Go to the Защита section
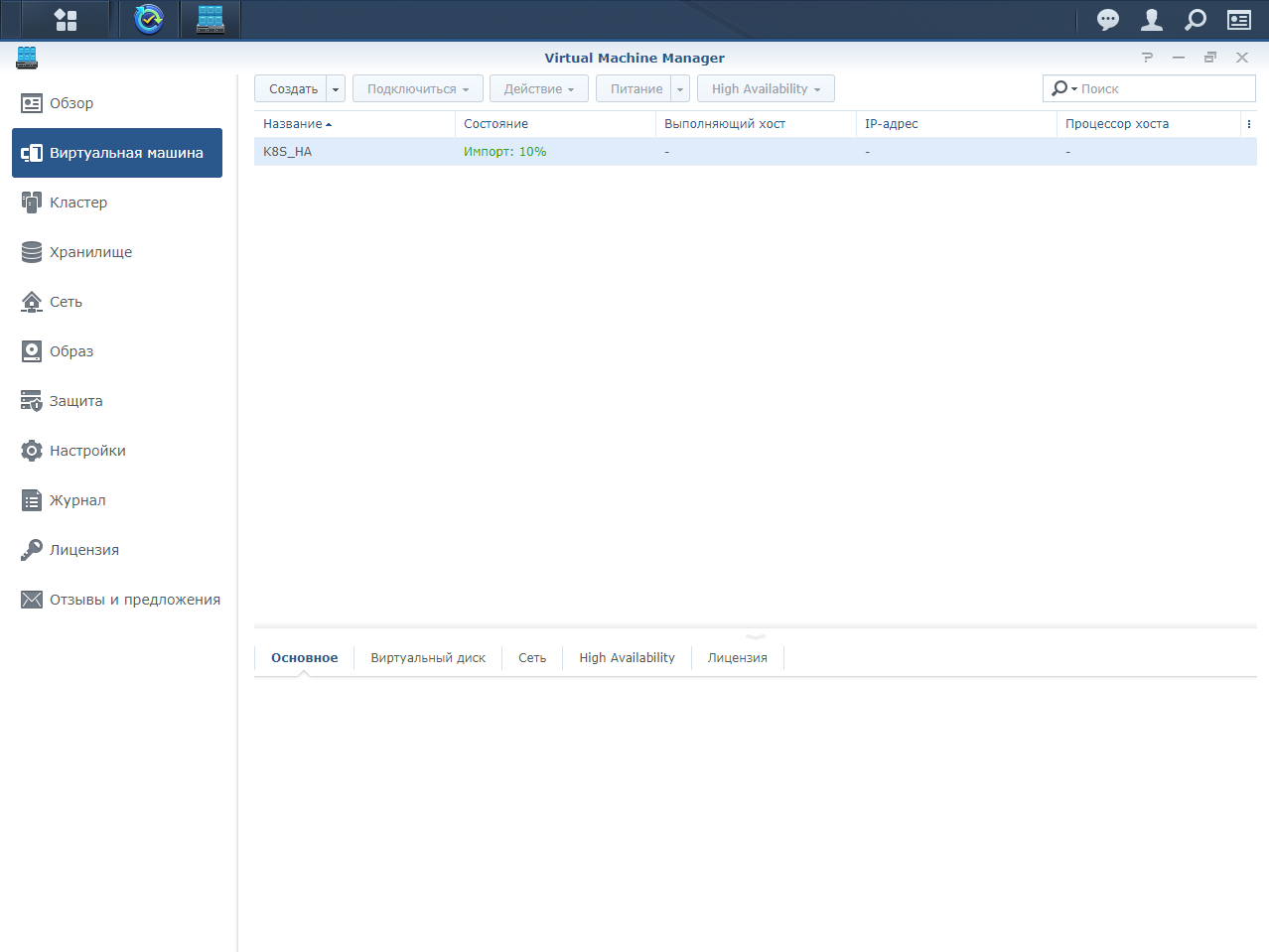 click(117, 401)
